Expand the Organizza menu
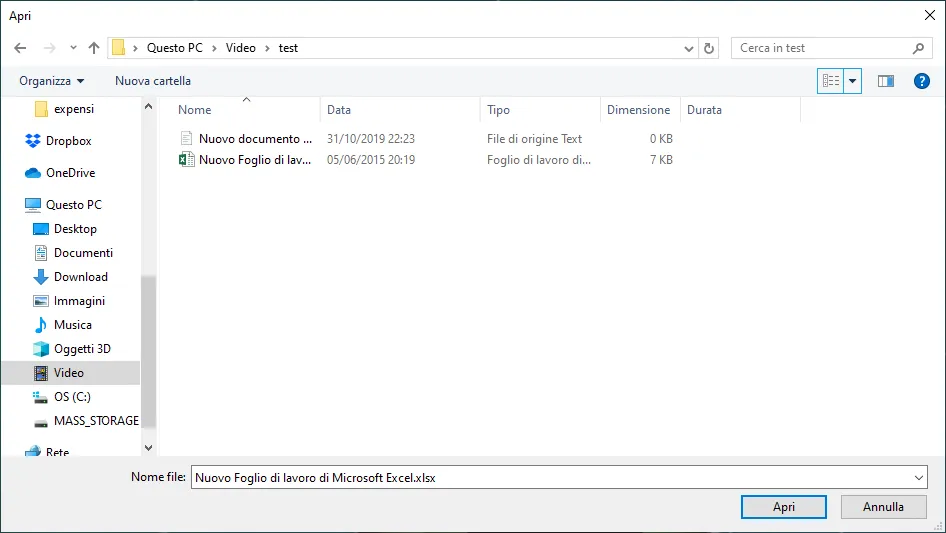 (52, 81)
